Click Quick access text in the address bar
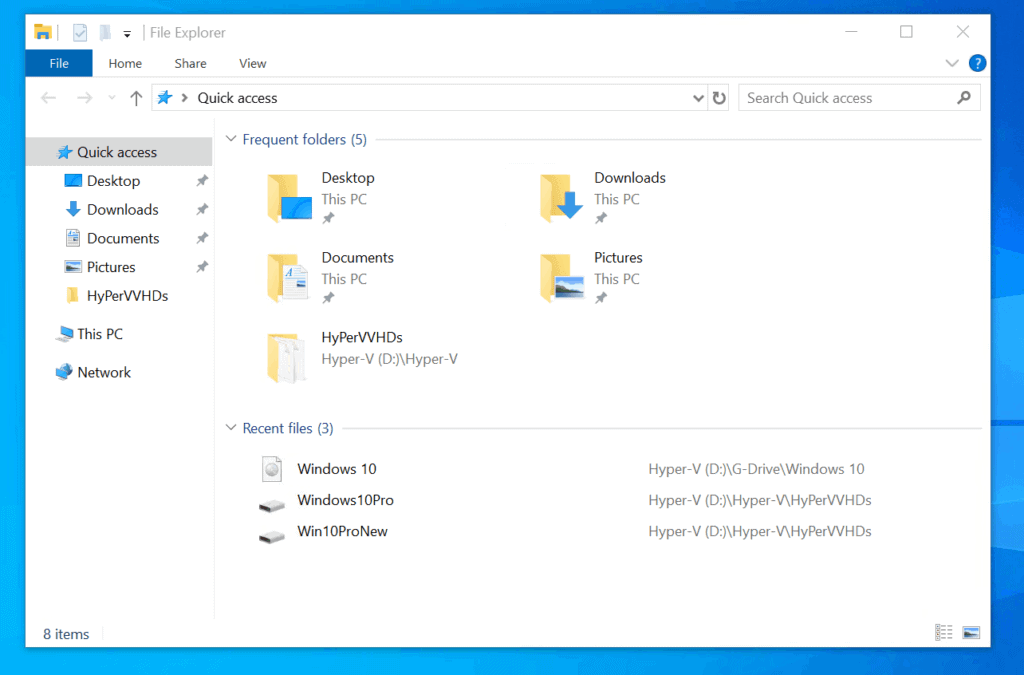The image size is (1024, 675). tap(237, 98)
